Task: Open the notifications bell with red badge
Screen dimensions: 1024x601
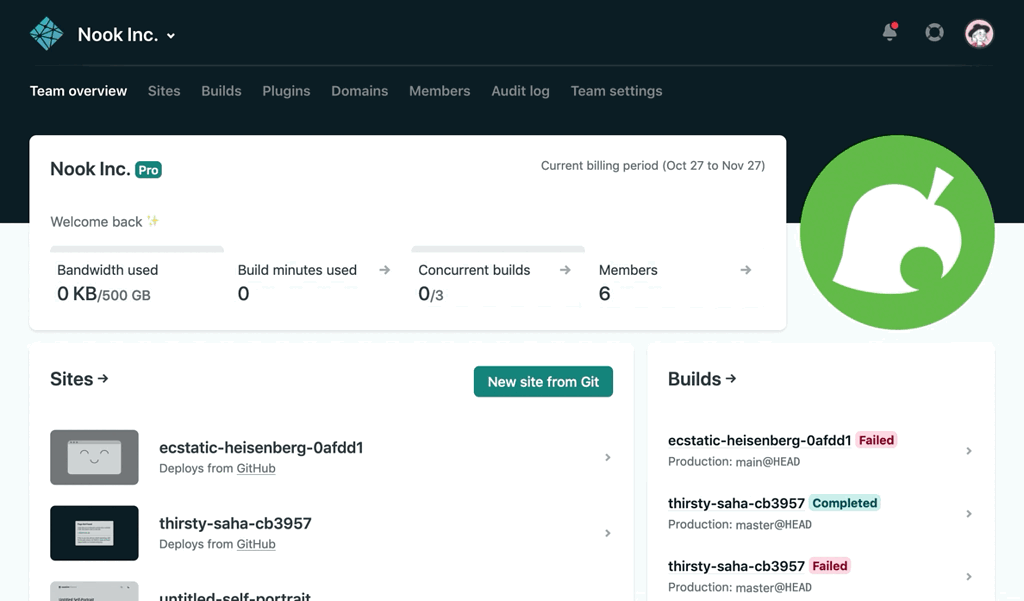Action: [x=888, y=32]
